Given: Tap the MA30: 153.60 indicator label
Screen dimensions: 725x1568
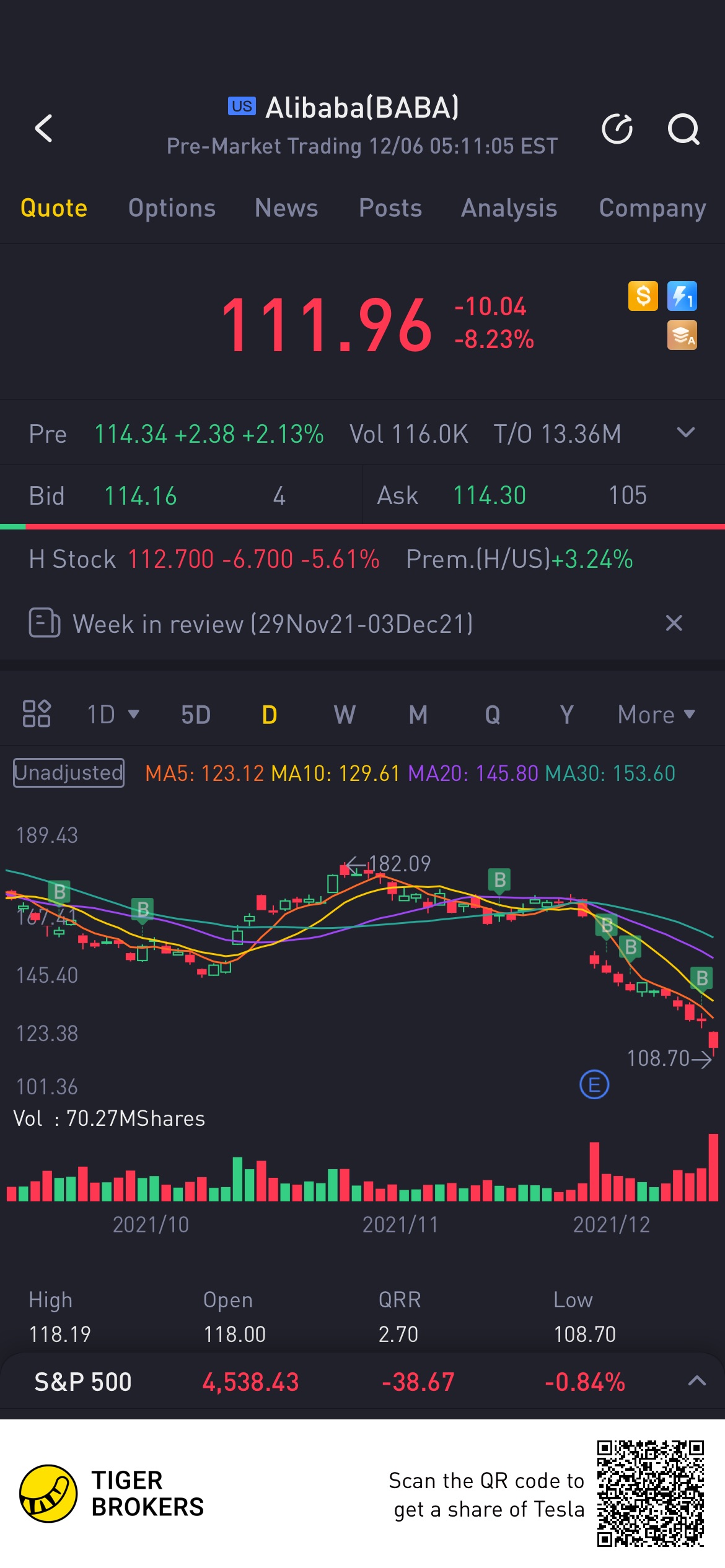Looking at the screenshot, I should click(610, 773).
